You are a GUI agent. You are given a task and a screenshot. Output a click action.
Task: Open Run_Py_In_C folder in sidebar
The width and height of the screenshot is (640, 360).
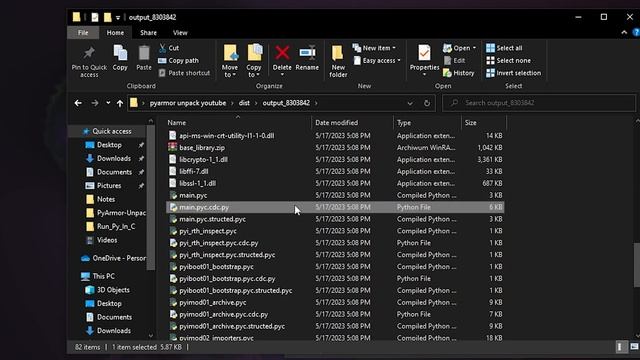[116, 227]
